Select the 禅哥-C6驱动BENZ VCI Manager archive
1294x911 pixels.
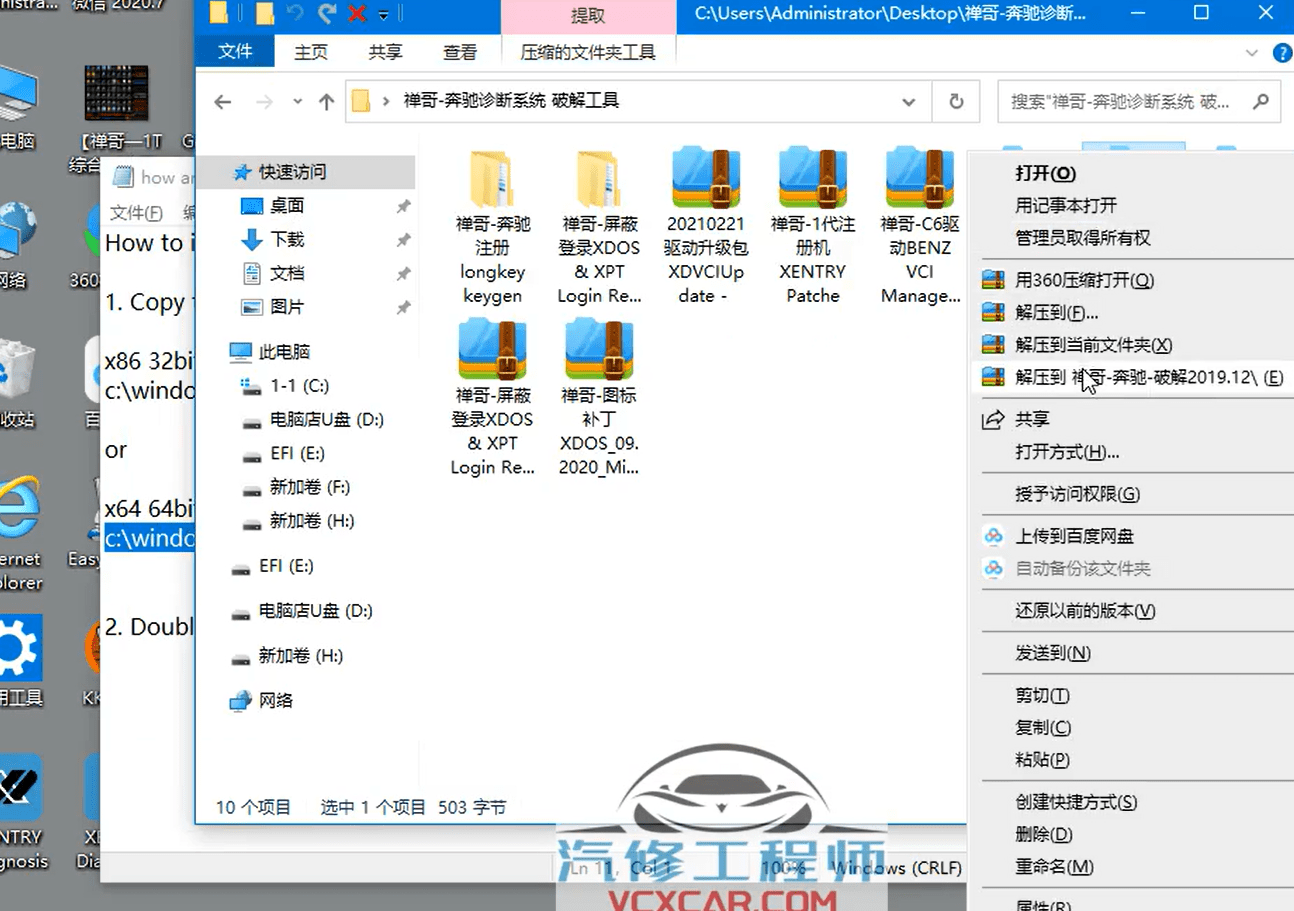(917, 180)
